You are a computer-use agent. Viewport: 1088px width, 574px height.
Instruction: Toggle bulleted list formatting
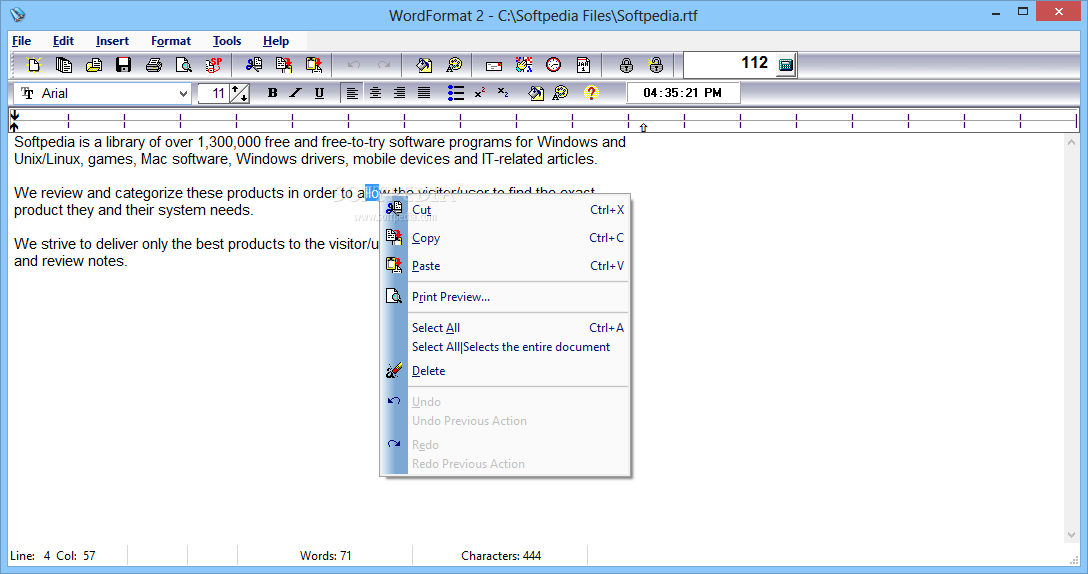(x=456, y=93)
